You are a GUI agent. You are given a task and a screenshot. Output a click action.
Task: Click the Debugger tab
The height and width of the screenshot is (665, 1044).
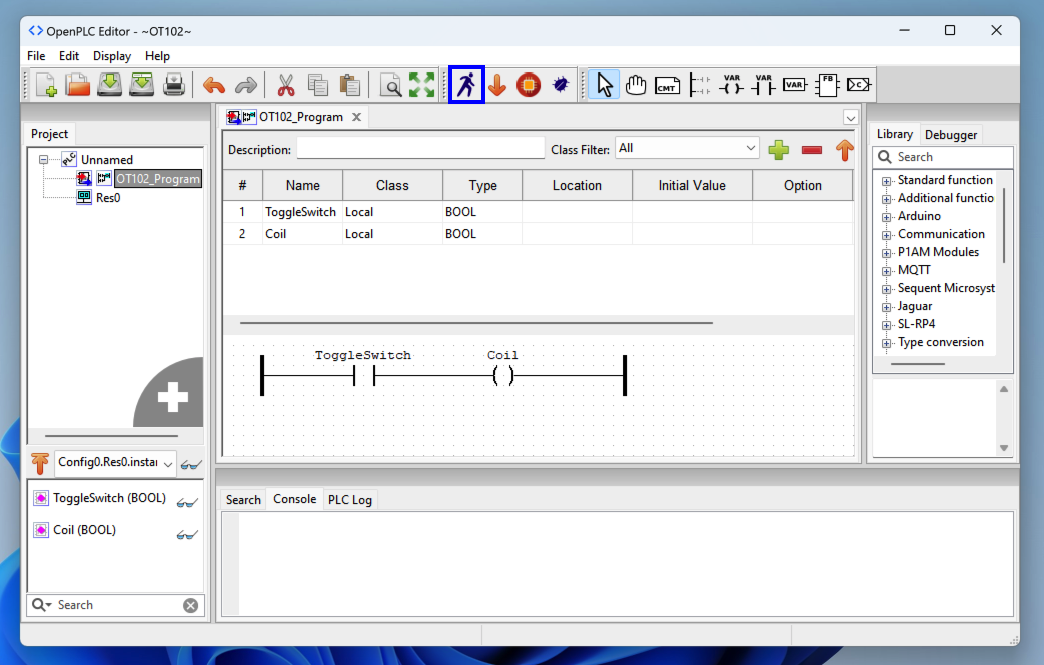[x=950, y=135]
